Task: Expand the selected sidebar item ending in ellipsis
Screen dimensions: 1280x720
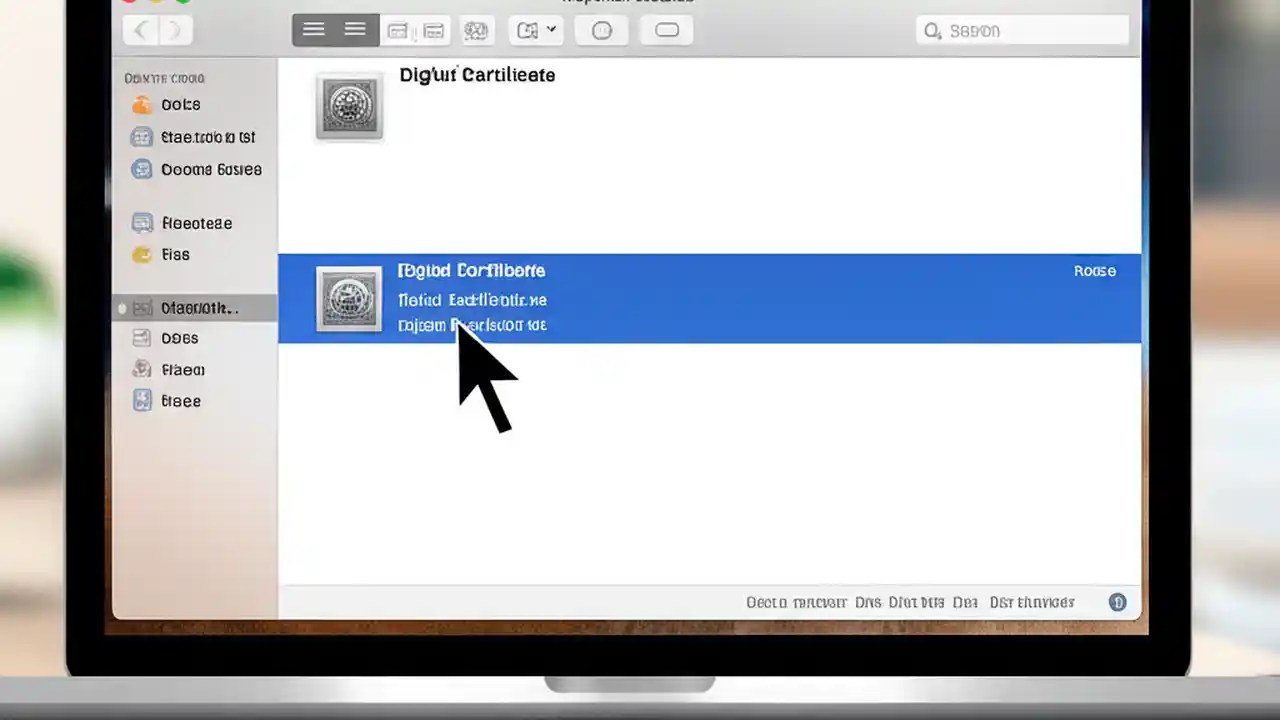Action: (x=199, y=308)
